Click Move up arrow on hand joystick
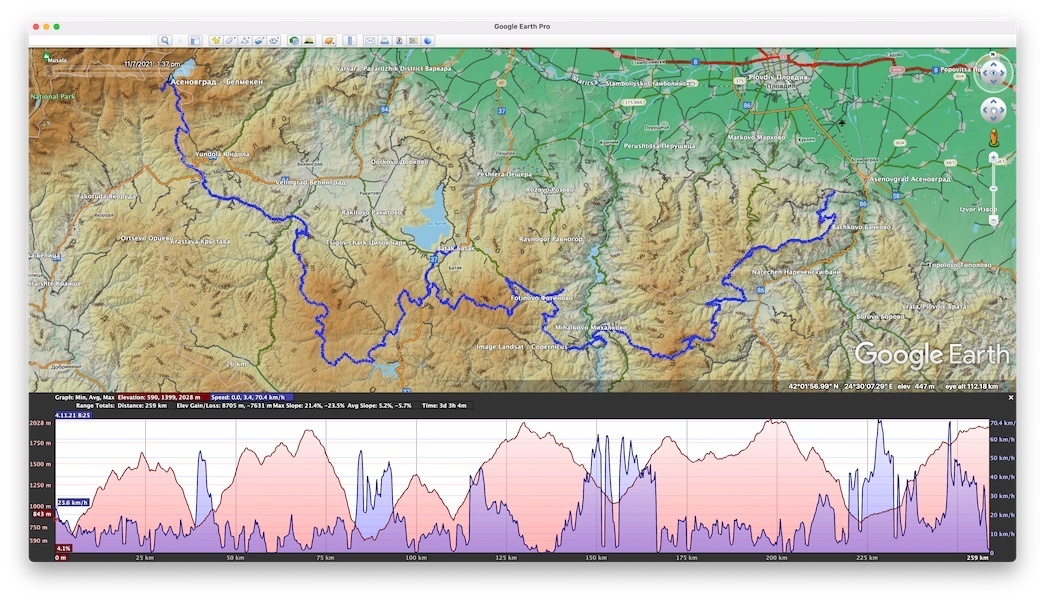Screen dimensions: 1045x600 (x=993, y=102)
